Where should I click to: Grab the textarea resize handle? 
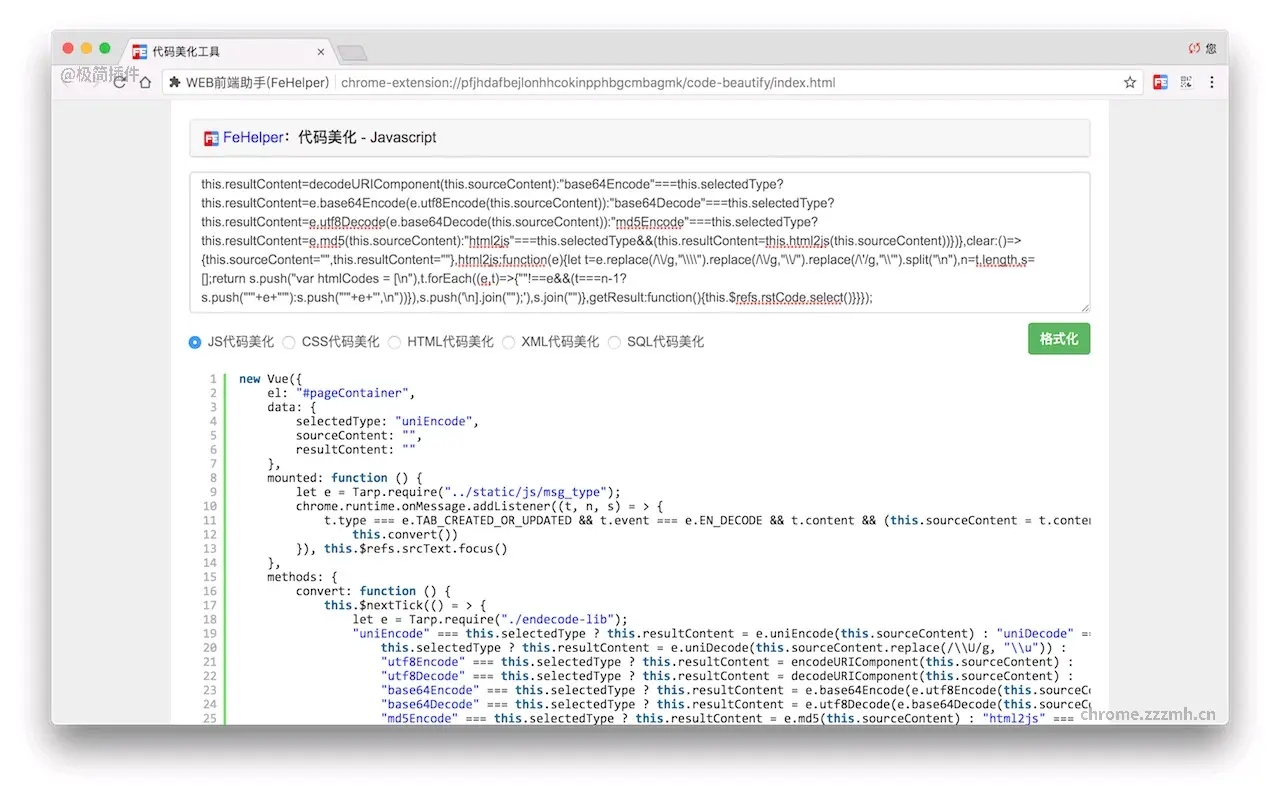(1084, 307)
